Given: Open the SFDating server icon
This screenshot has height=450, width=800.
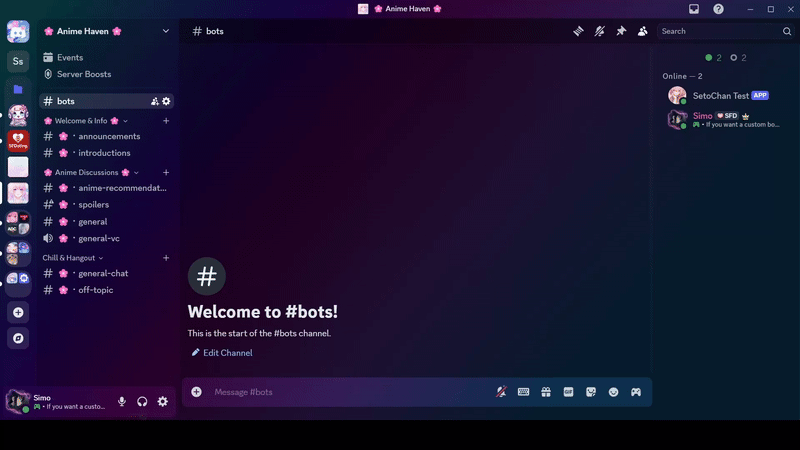Looking at the screenshot, I should [x=18, y=141].
